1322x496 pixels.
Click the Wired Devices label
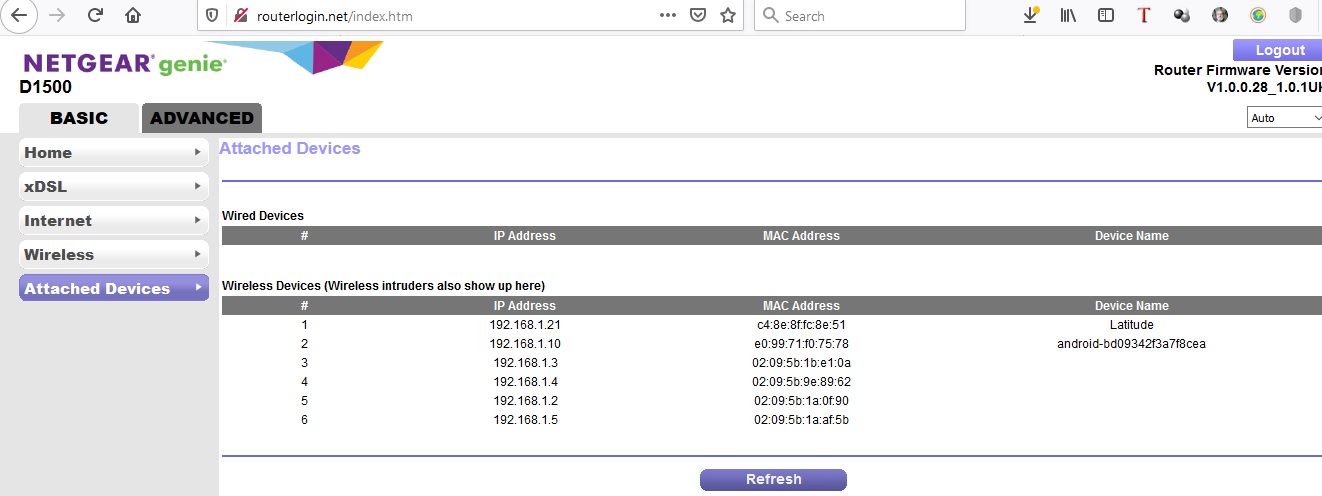[263, 216]
